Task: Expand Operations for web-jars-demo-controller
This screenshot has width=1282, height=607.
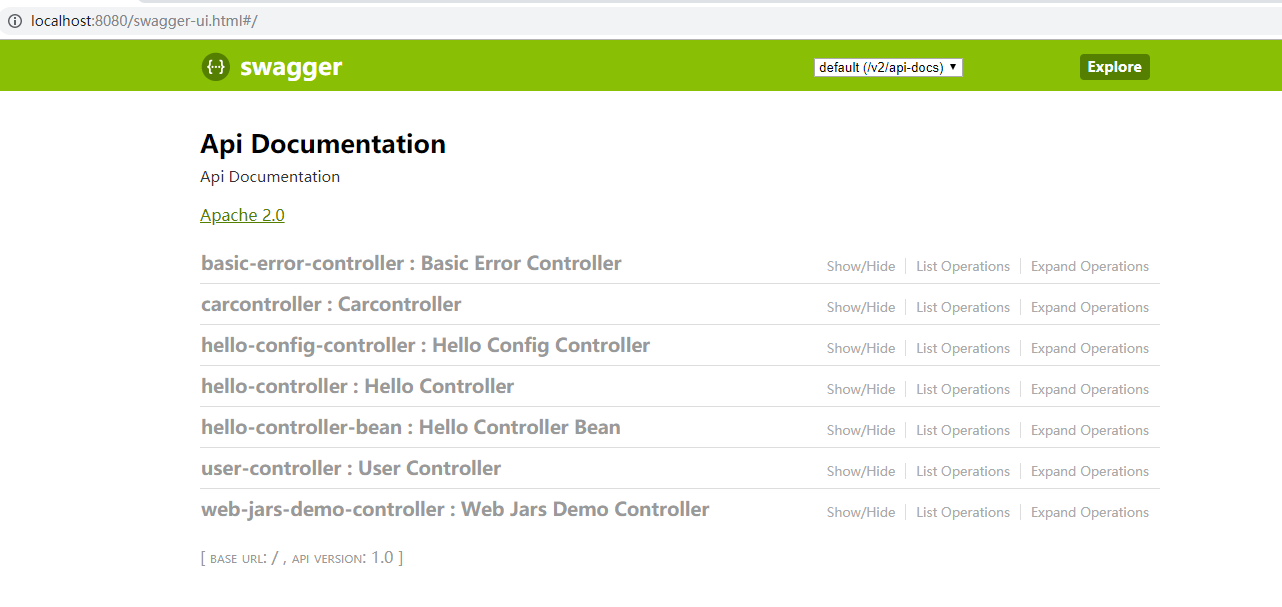Action: (x=1090, y=513)
